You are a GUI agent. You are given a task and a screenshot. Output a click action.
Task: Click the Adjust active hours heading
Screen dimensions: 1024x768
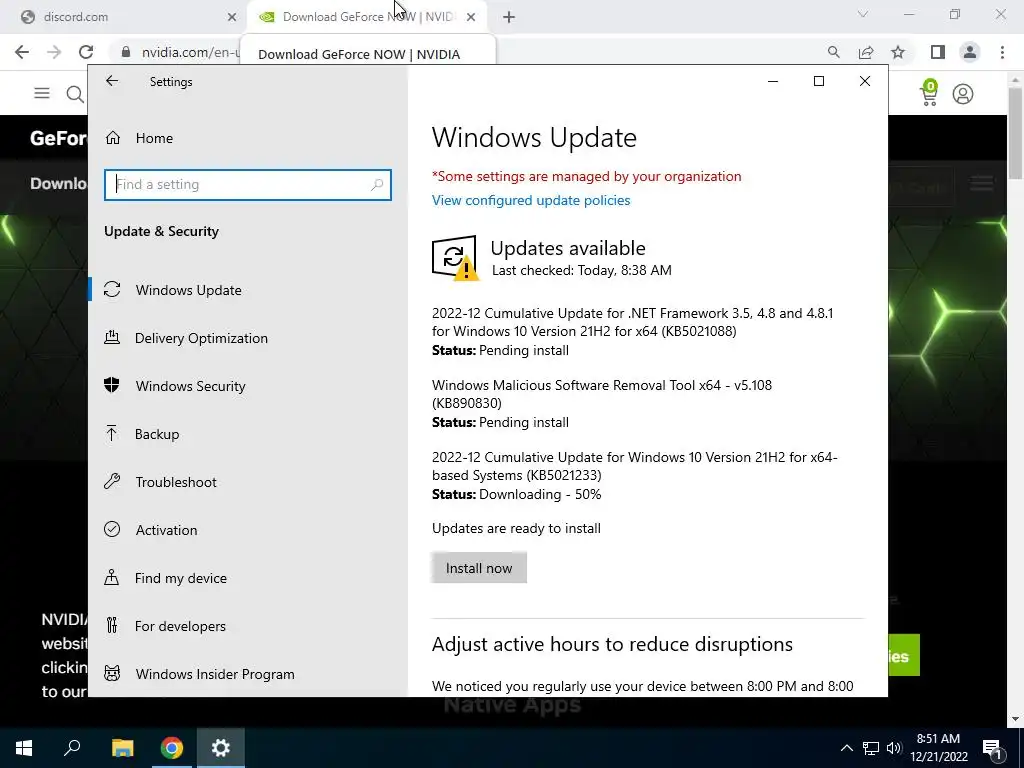pyautogui.click(x=612, y=645)
